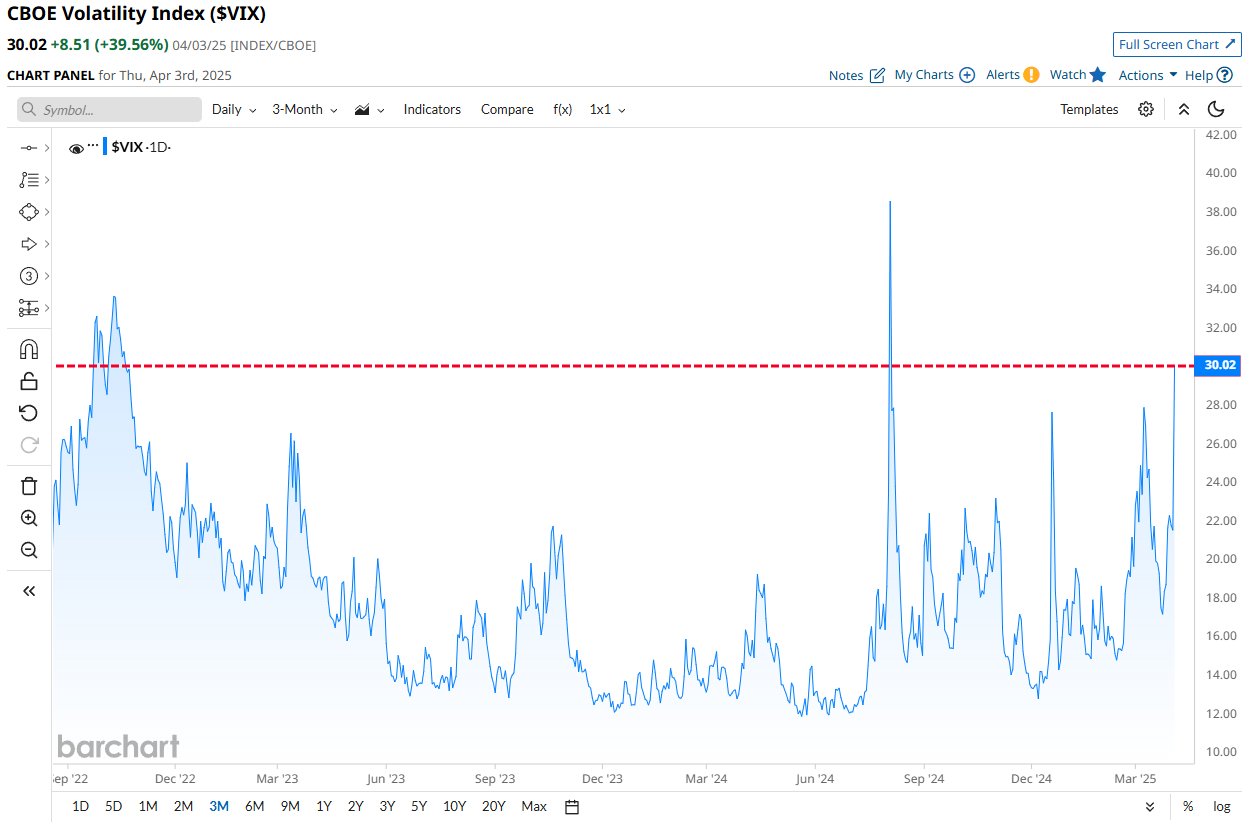This screenshot has height=825, width=1254.
Task: Click the Symbol search field
Action: click(x=110, y=109)
